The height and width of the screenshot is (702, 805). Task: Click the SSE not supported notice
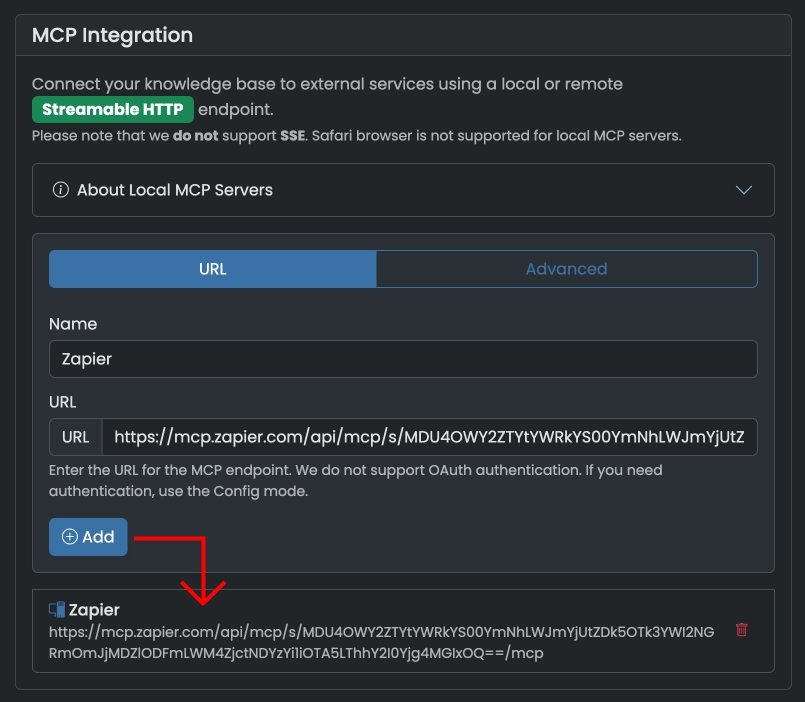(357, 136)
